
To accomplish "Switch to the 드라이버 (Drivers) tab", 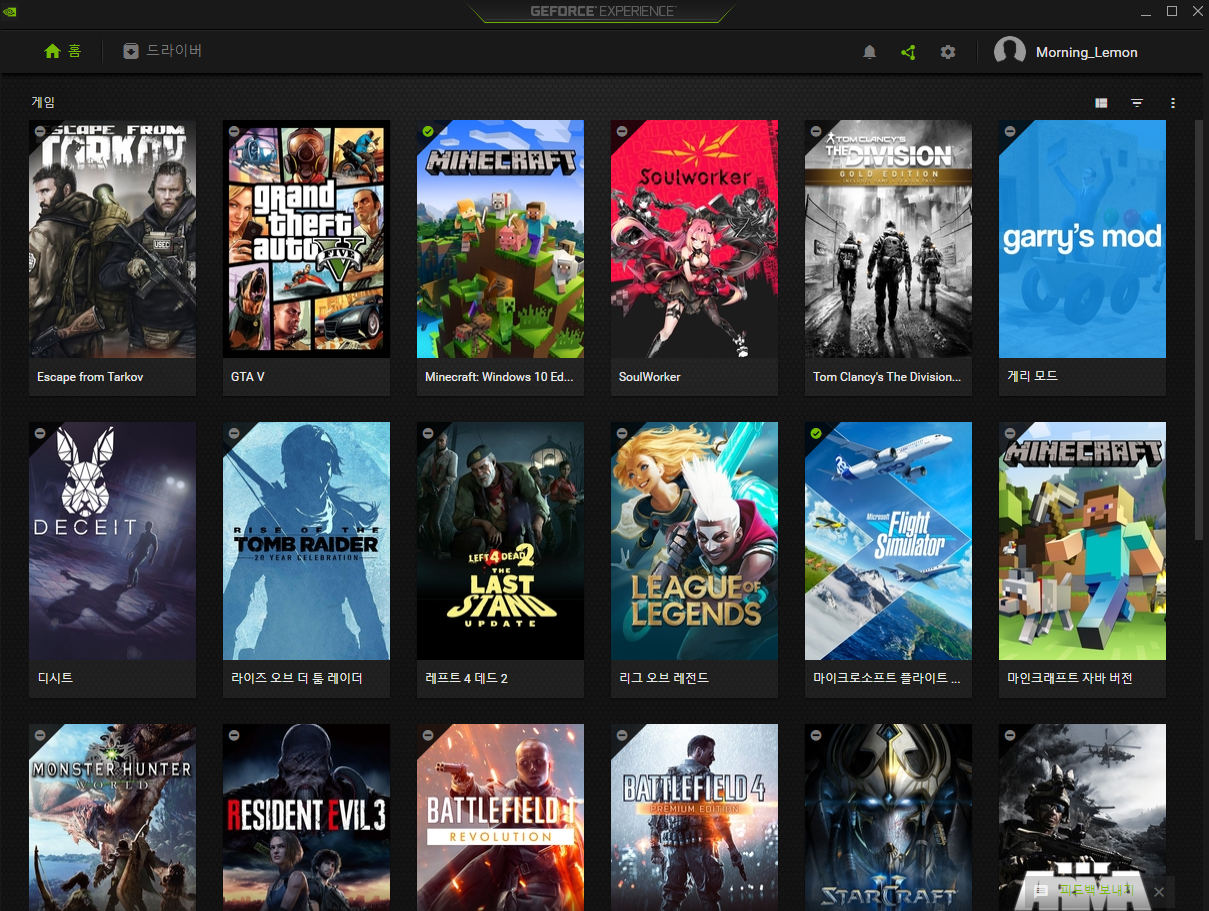I will [x=163, y=51].
